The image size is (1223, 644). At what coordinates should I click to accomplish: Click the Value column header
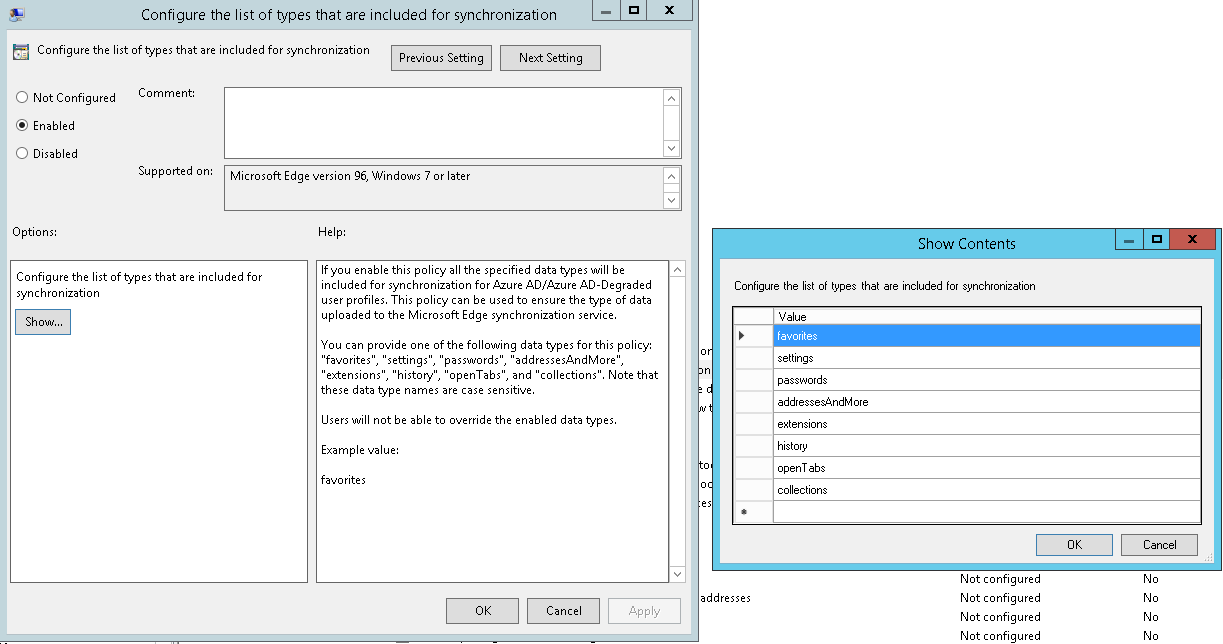[x=987, y=317]
